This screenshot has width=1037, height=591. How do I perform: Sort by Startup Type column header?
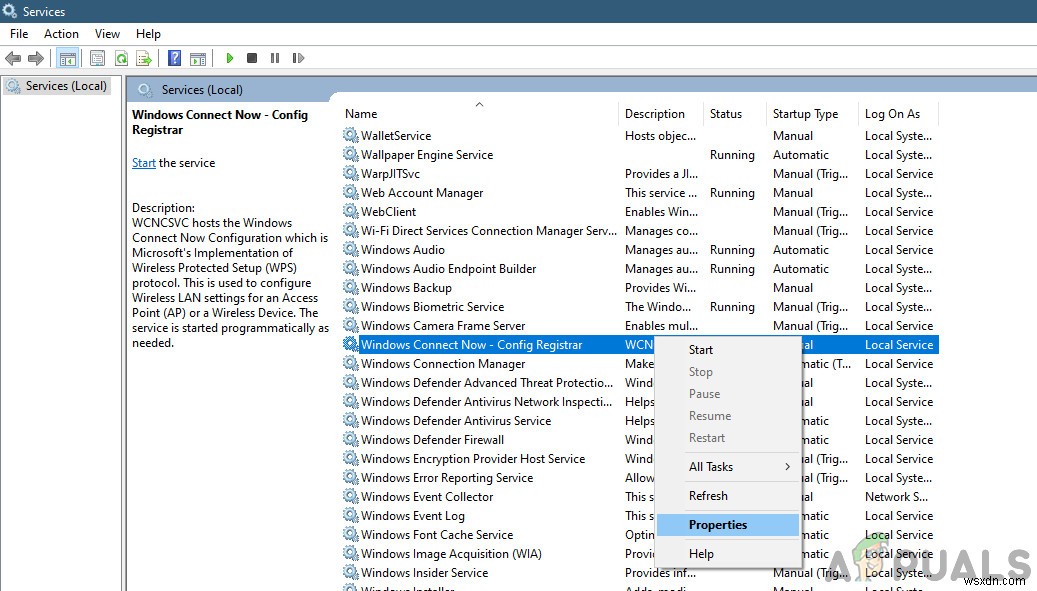pyautogui.click(x=805, y=114)
